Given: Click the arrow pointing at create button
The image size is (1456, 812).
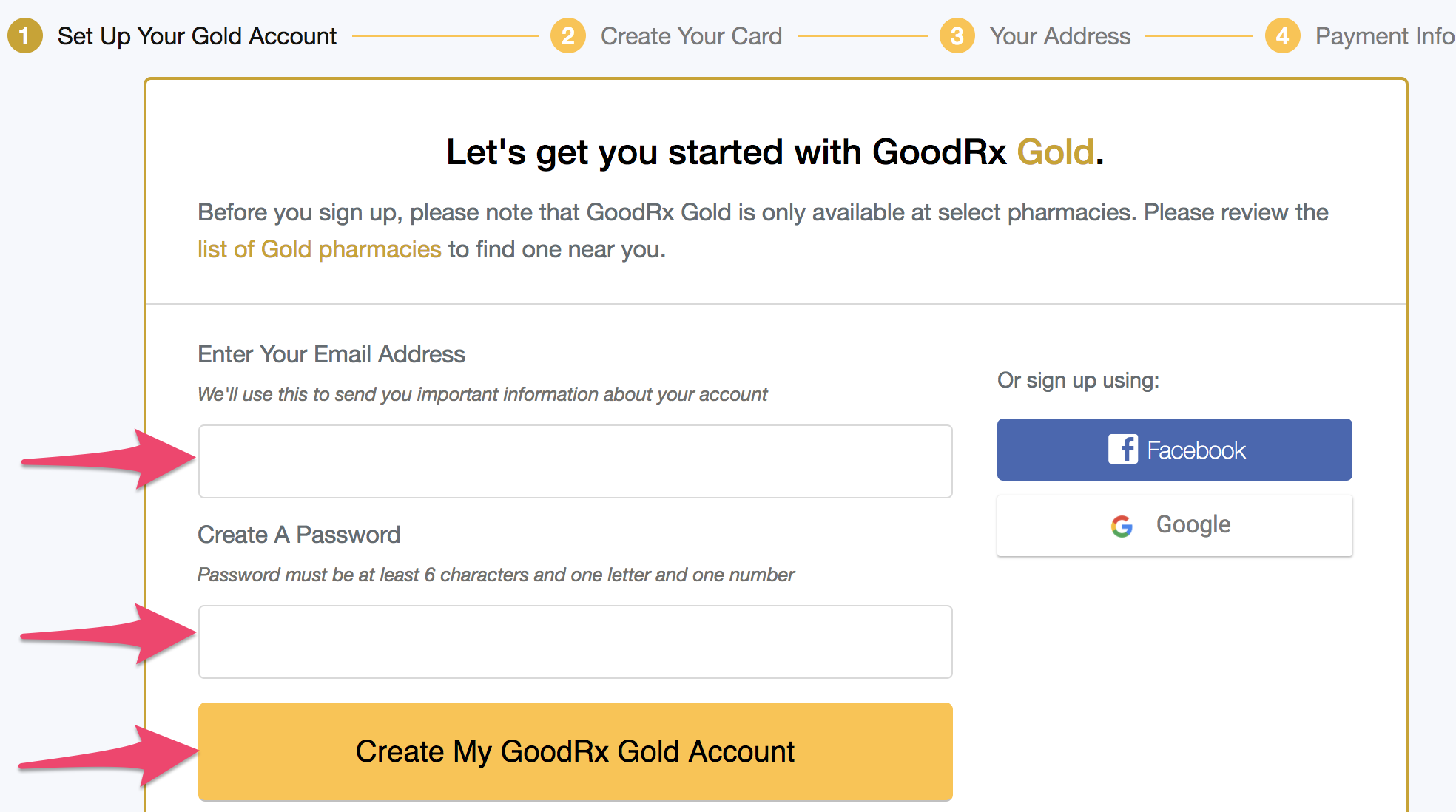Looking at the screenshot, I should click(108, 756).
